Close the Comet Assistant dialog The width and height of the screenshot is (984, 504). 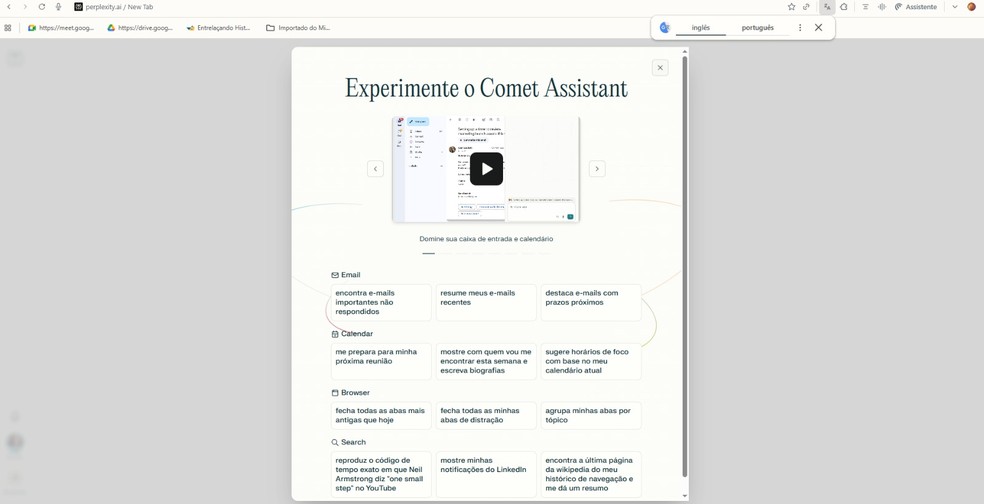[x=660, y=68]
